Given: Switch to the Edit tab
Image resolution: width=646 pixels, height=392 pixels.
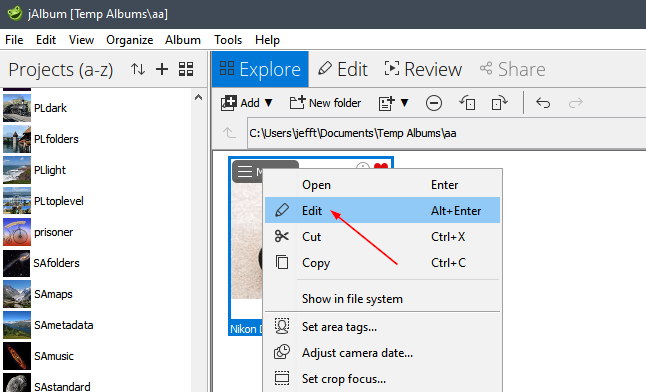Looking at the screenshot, I should [x=342, y=69].
